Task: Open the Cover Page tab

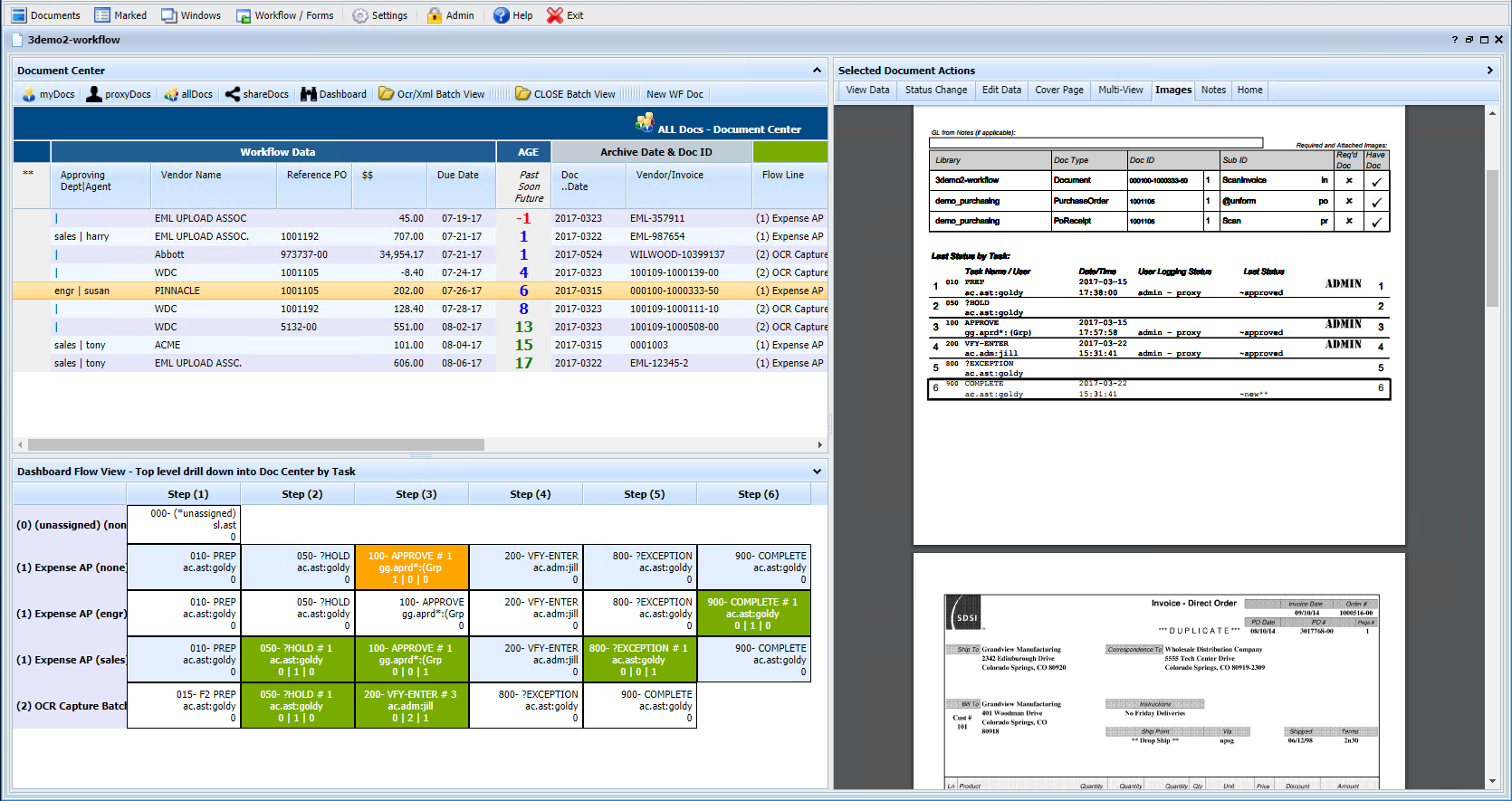Action: pos(1059,90)
